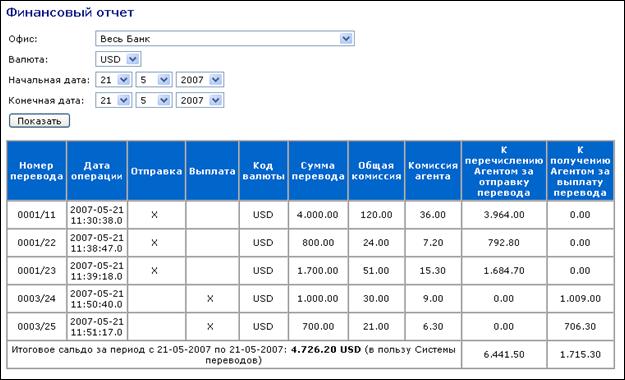Click the Общая комиссия column header
The image size is (625, 380).
376,171
